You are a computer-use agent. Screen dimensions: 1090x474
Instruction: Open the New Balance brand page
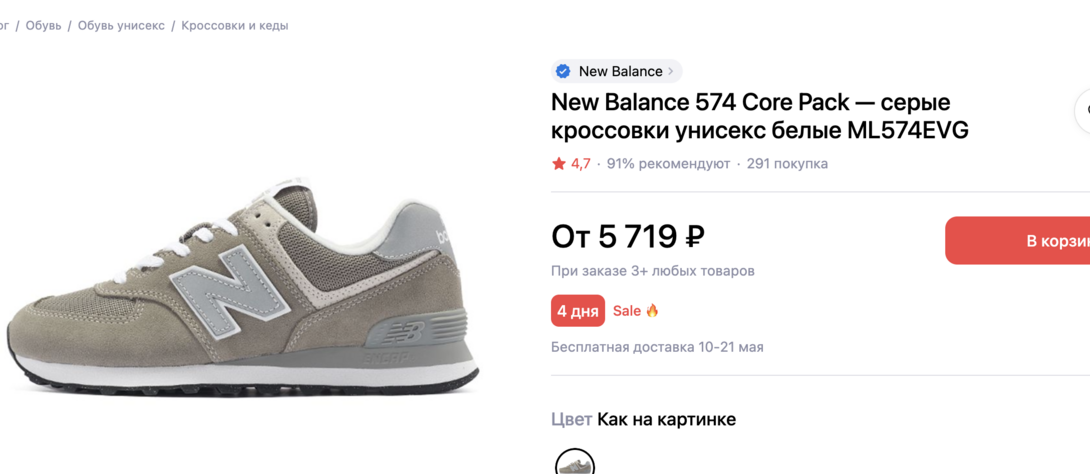pyautogui.click(x=620, y=71)
